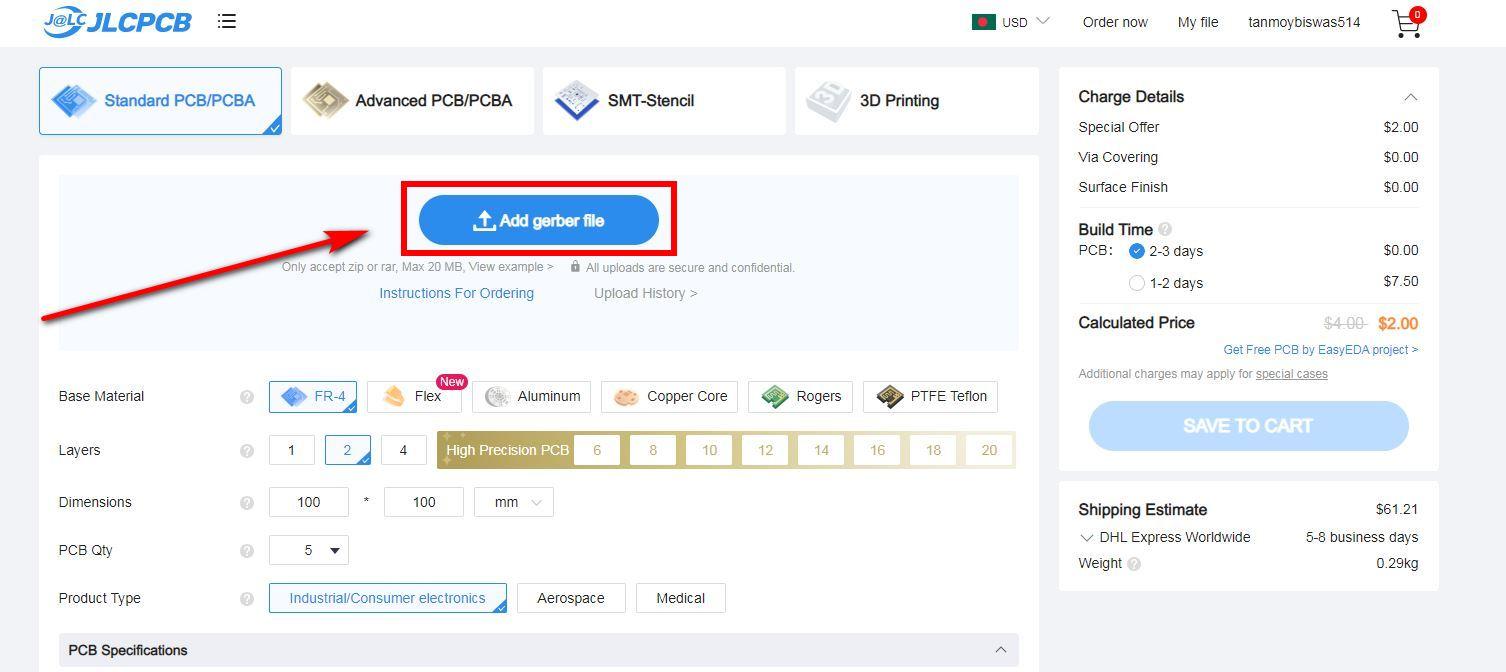Choose 8 layers high precision option
Image resolution: width=1506 pixels, height=672 pixels.
coord(653,450)
